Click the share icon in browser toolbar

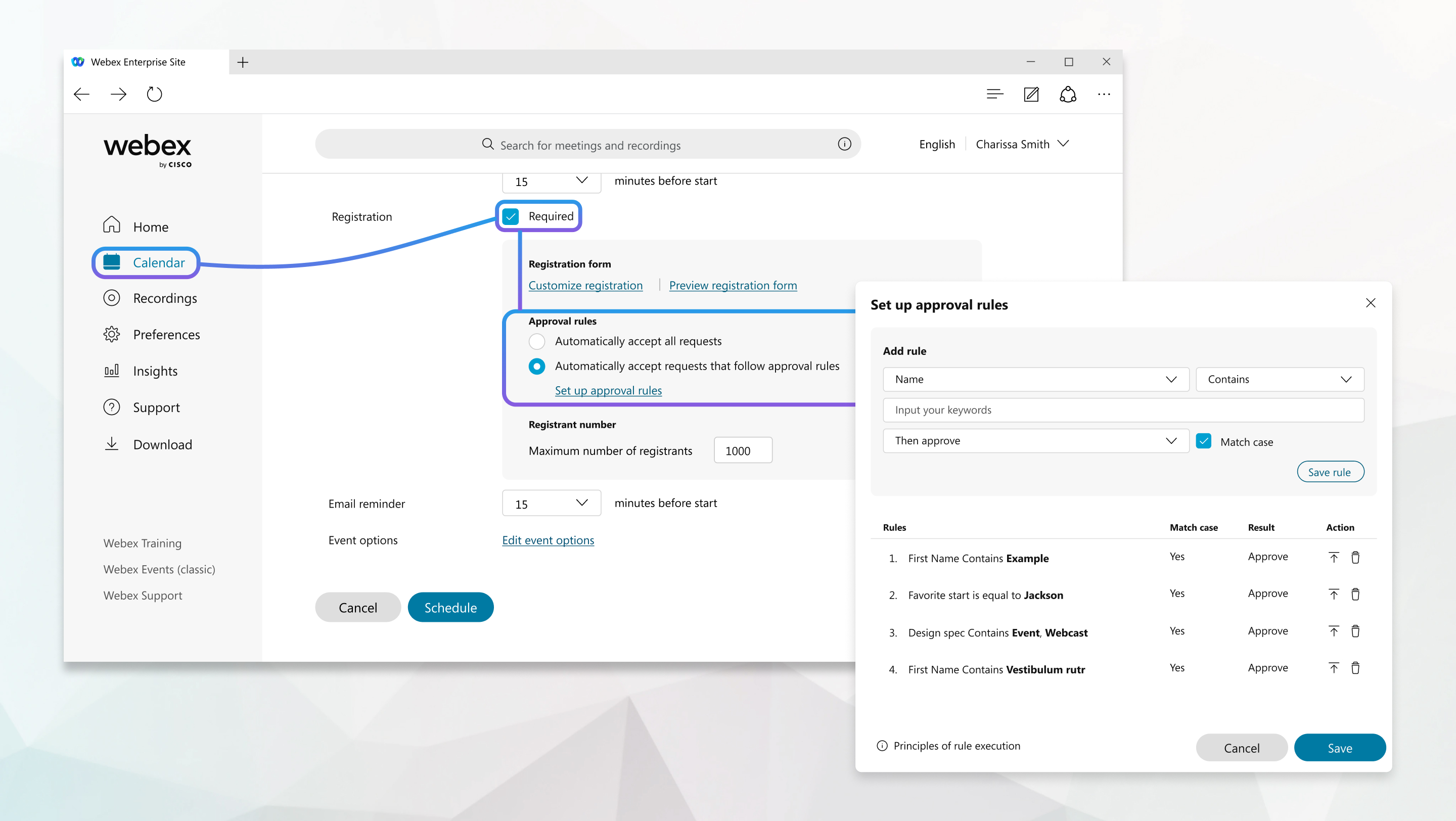click(1068, 94)
